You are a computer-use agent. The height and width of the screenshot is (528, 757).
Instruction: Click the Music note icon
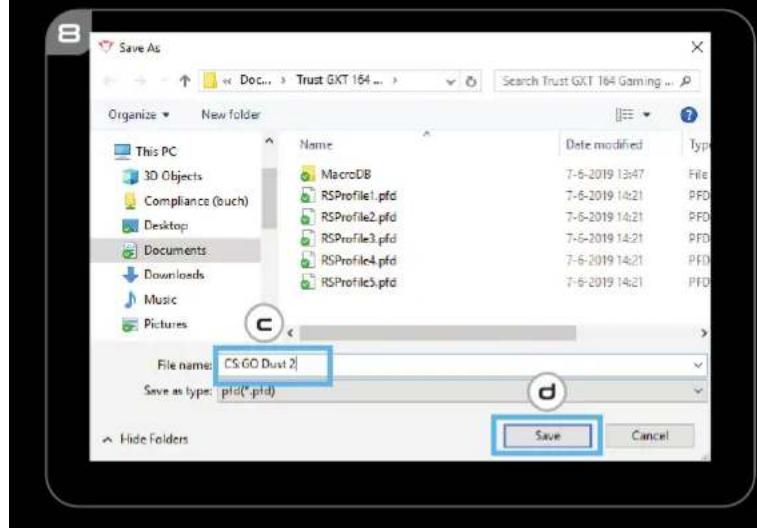(x=130, y=299)
